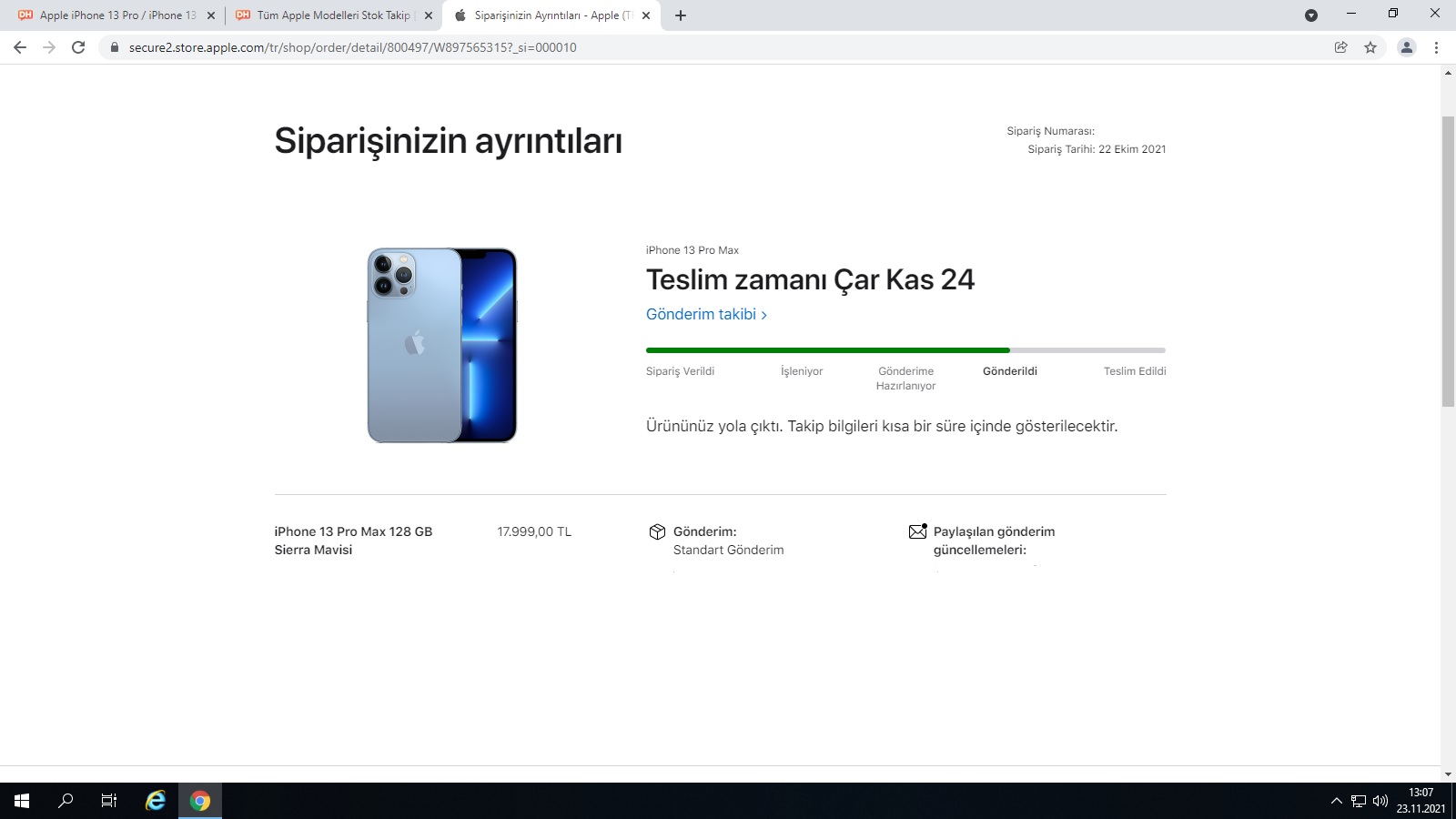Open Windows taskbar search
The image size is (1456, 819).
point(66,801)
